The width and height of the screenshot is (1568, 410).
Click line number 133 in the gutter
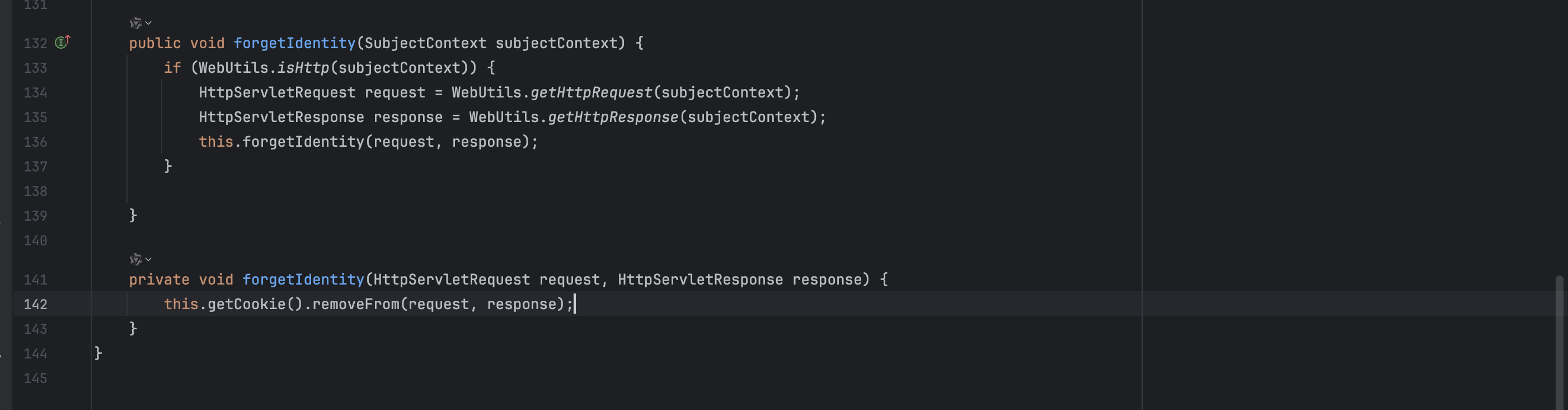click(x=35, y=68)
